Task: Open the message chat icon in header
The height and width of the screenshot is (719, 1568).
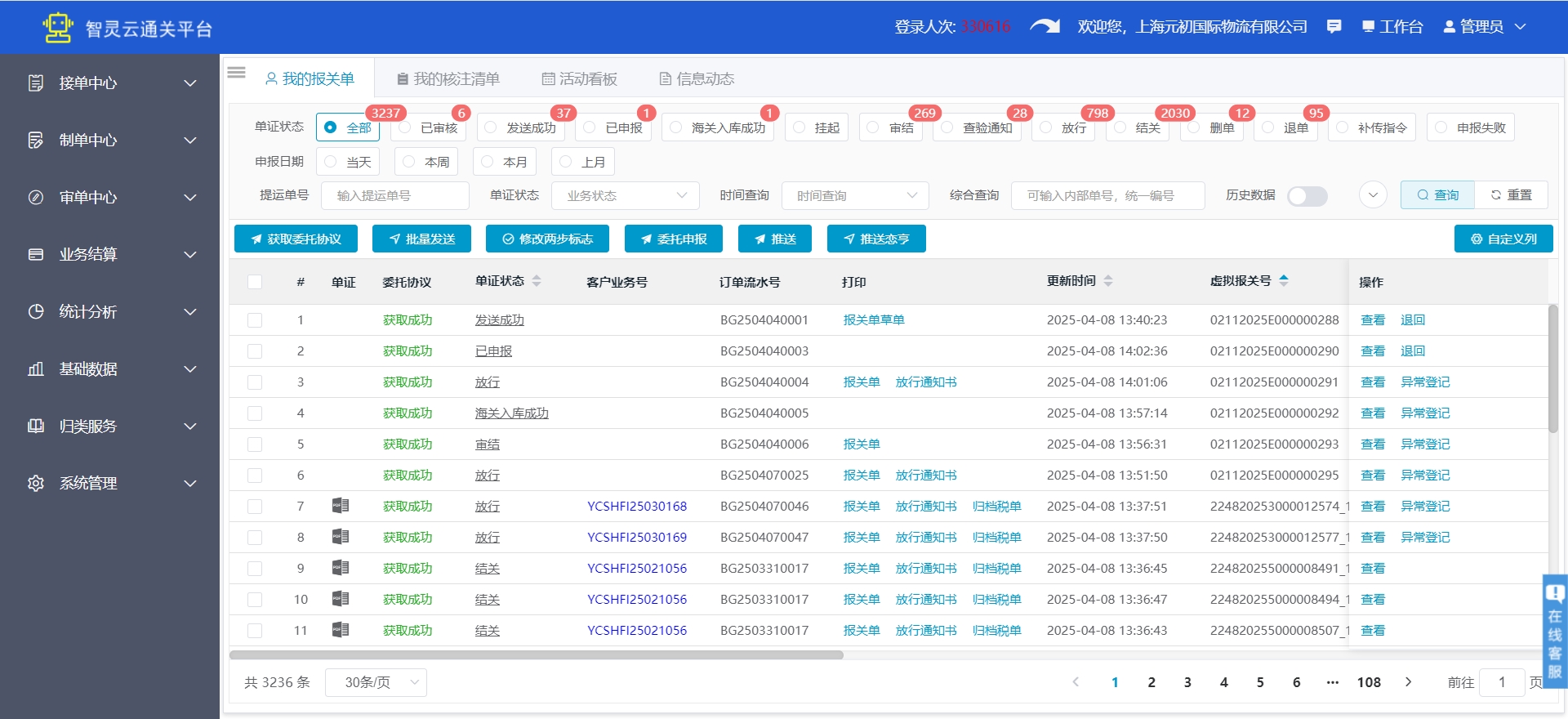Action: pyautogui.click(x=1334, y=27)
